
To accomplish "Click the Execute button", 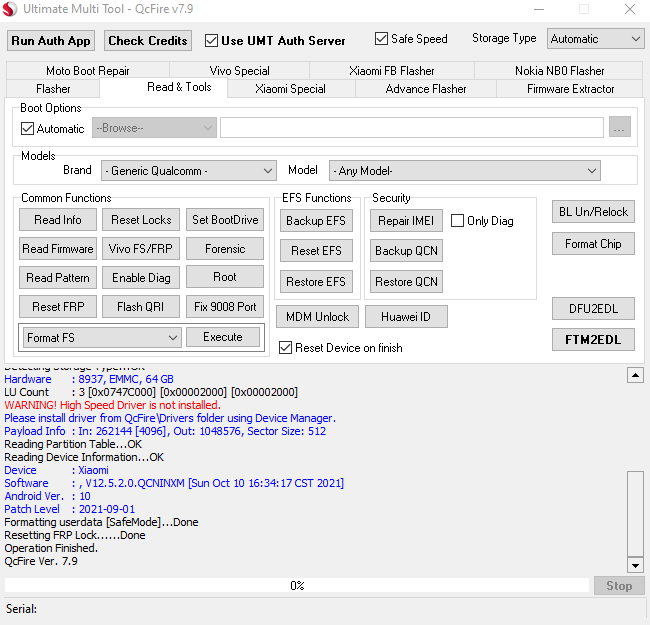I will click(223, 337).
